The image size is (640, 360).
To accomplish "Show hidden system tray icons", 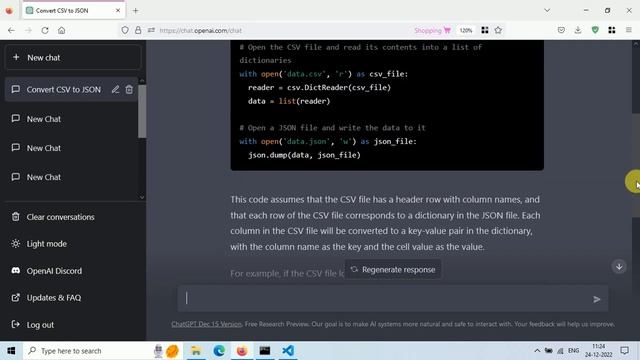I will pyautogui.click(x=537, y=351).
